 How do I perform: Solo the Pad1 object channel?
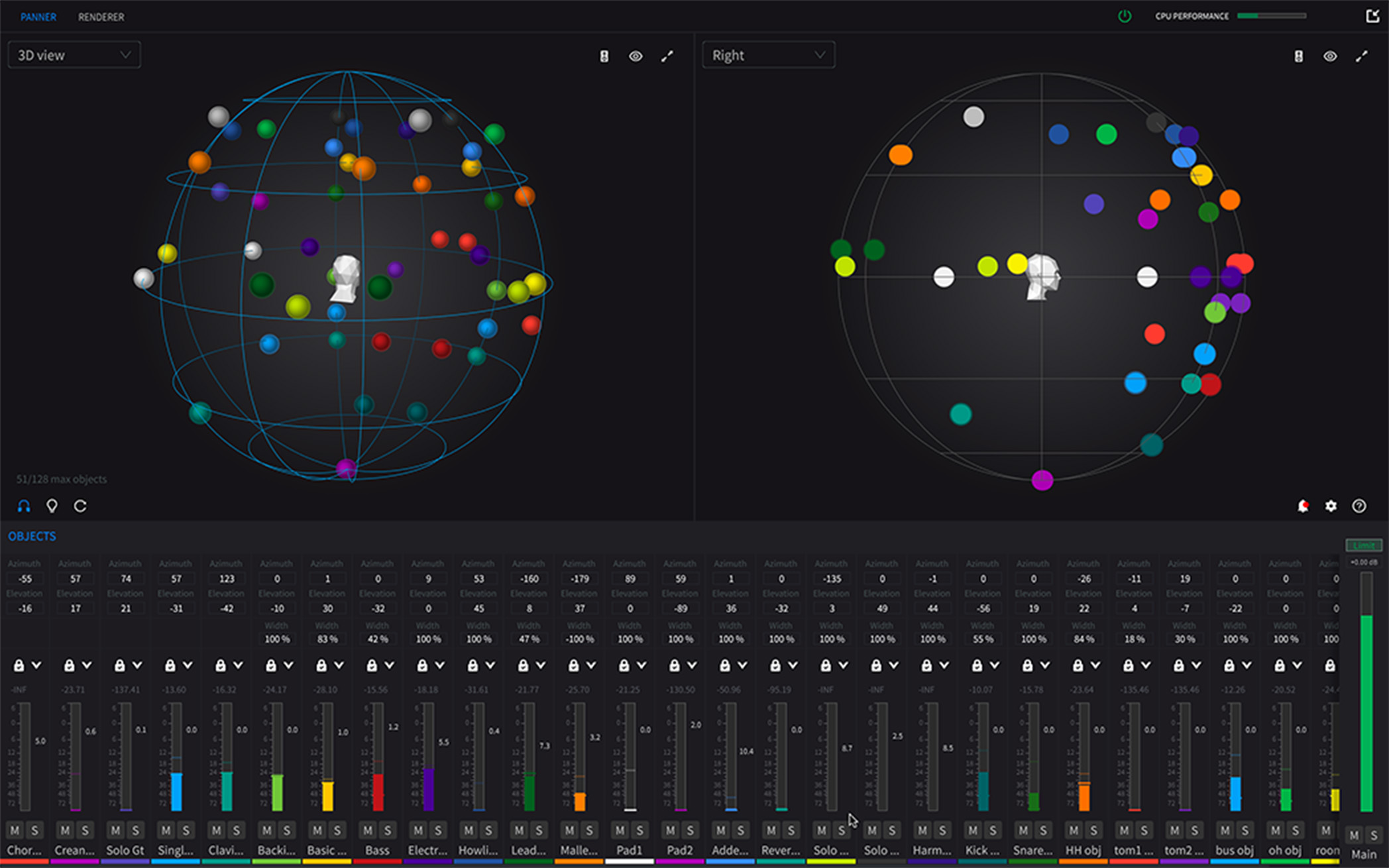tap(639, 830)
